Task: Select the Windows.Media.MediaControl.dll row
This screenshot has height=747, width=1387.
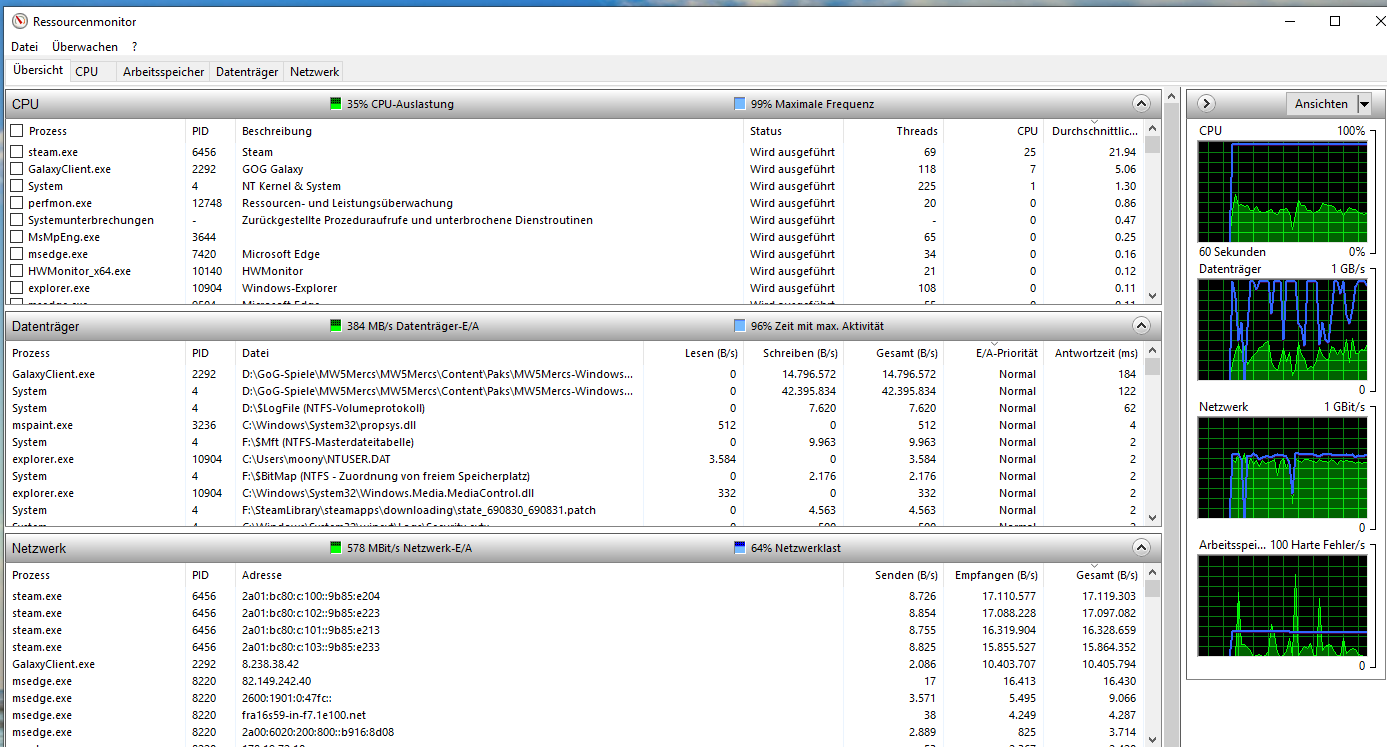Action: point(576,493)
